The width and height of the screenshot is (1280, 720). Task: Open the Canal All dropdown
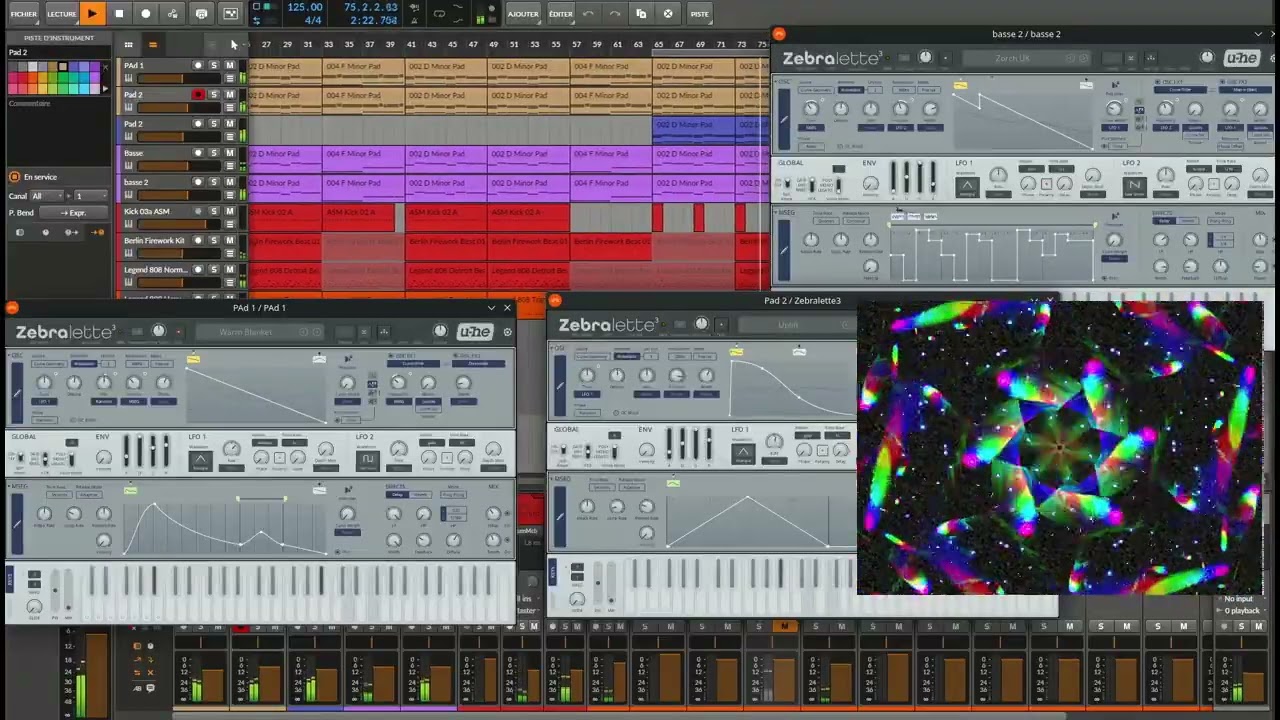coord(45,196)
